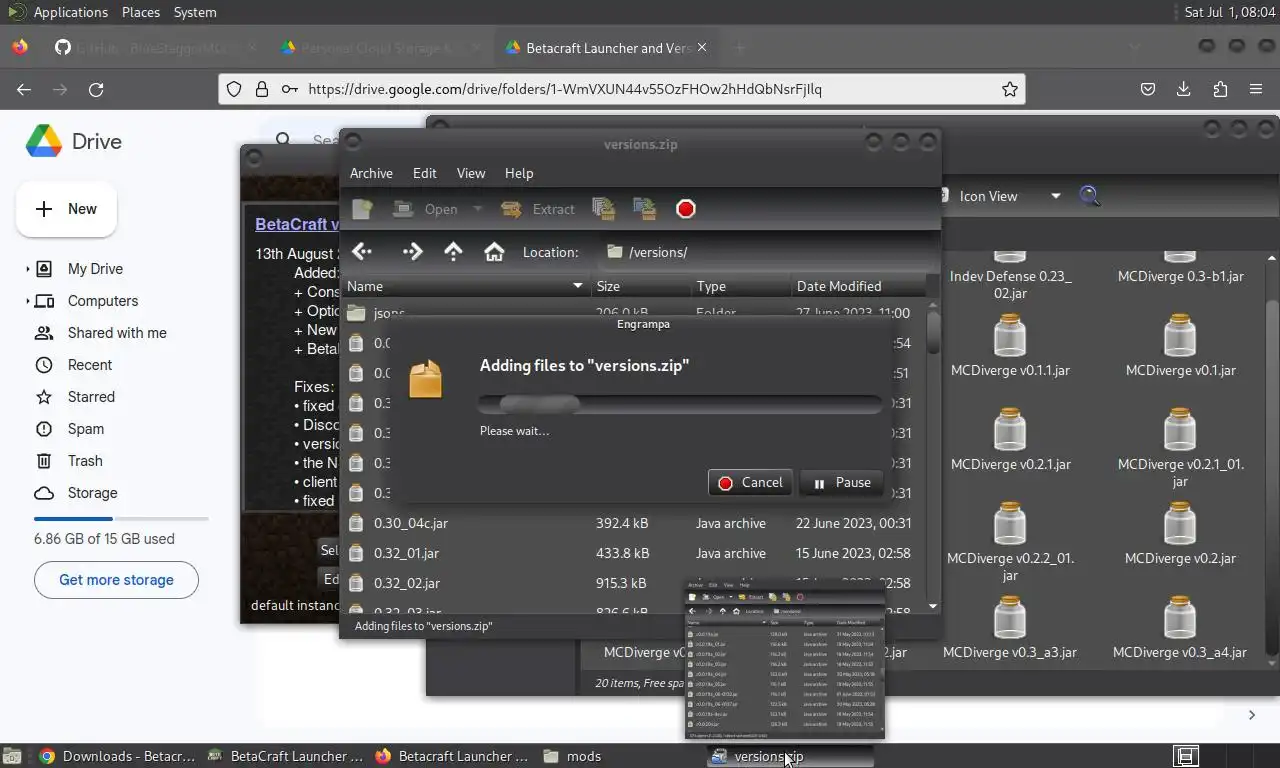
Task: Click the progress bar in the Engrampa dialog
Action: [680, 404]
